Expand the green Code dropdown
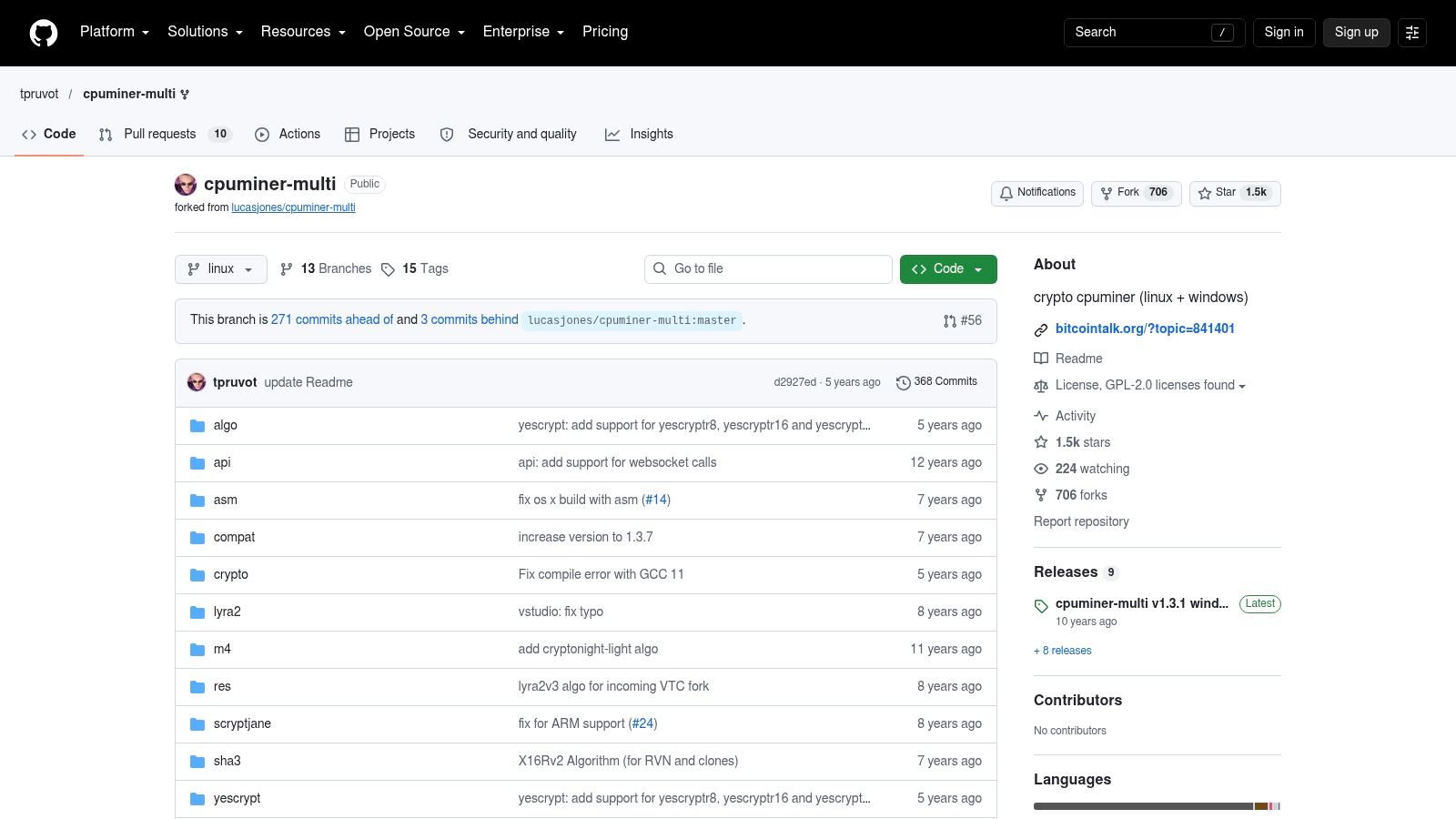The width and height of the screenshot is (1456, 819). click(948, 269)
